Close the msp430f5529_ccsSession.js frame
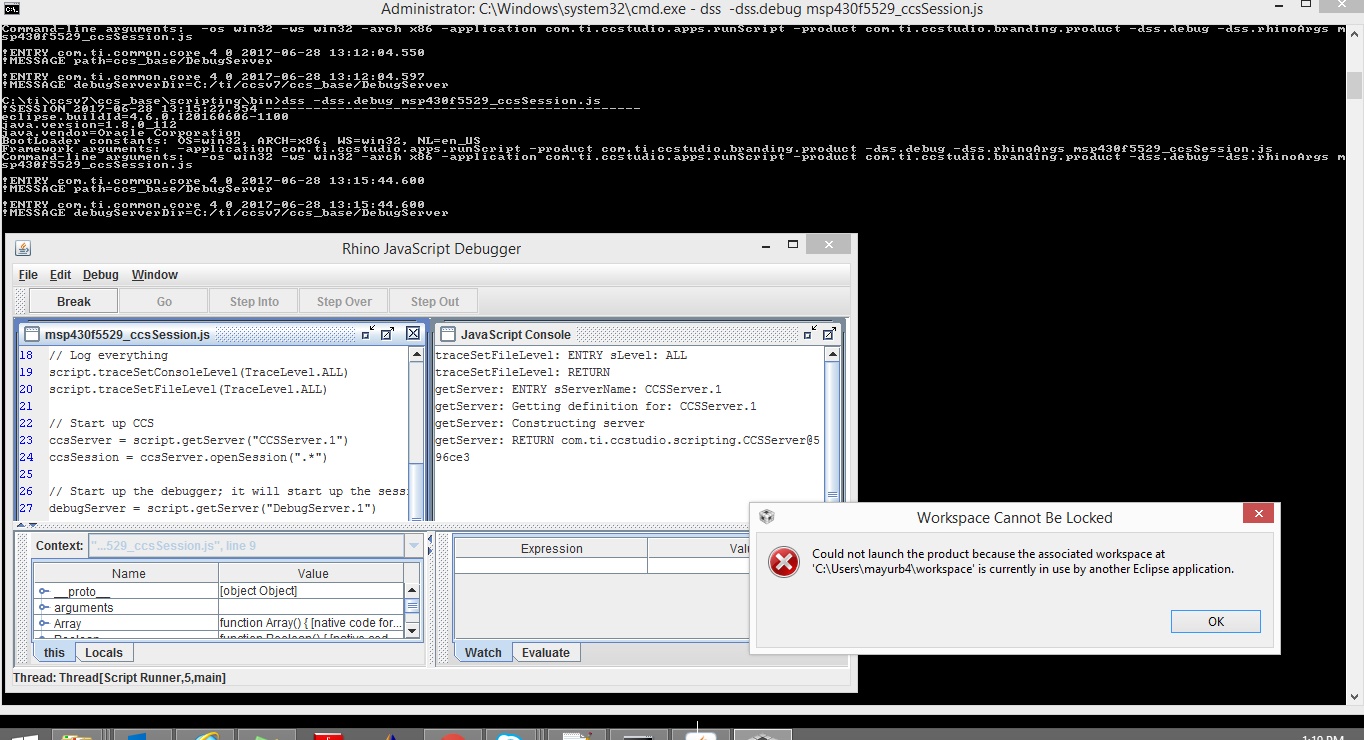1364x740 pixels. pos(412,333)
